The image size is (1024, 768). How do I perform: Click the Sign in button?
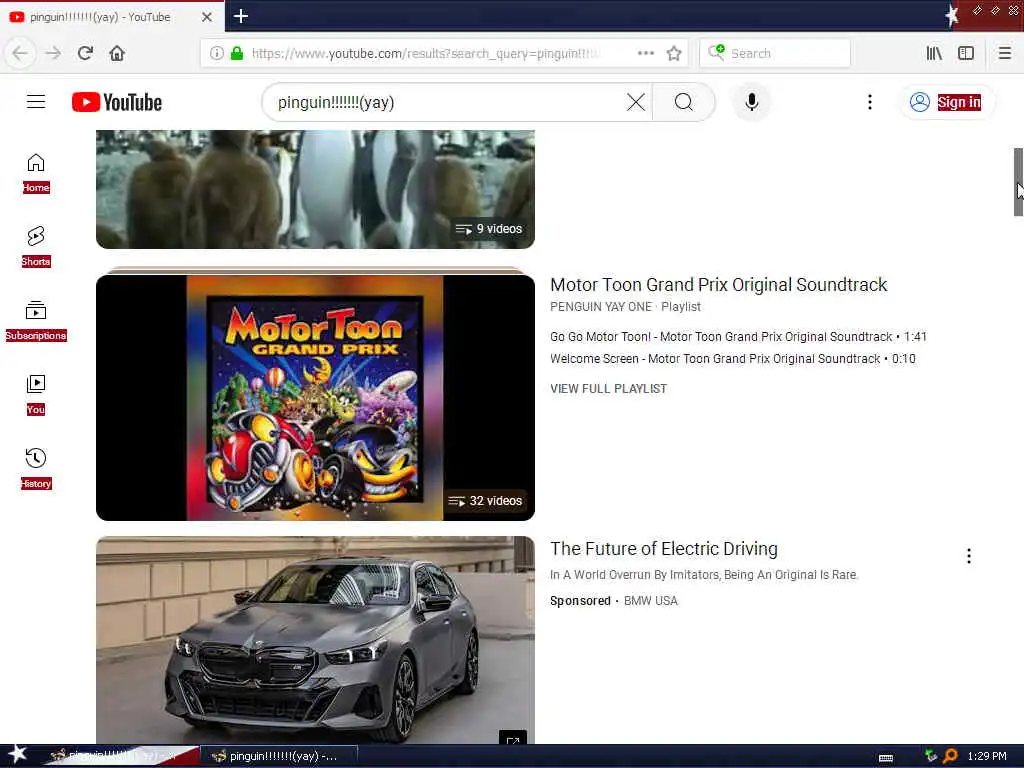click(947, 102)
